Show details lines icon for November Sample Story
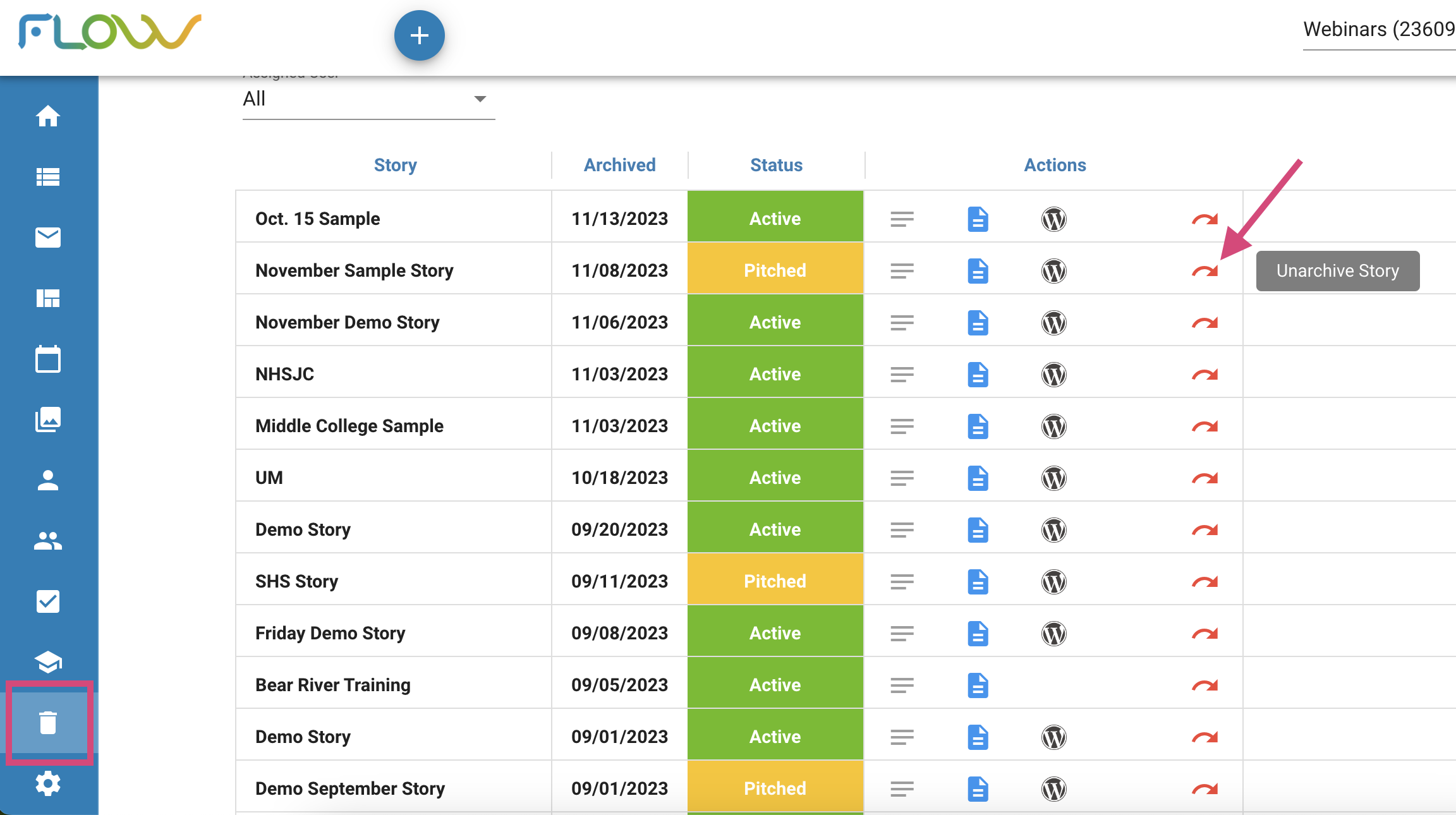Screen dimensions: 1456x815 pyautogui.click(x=902, y=271)
